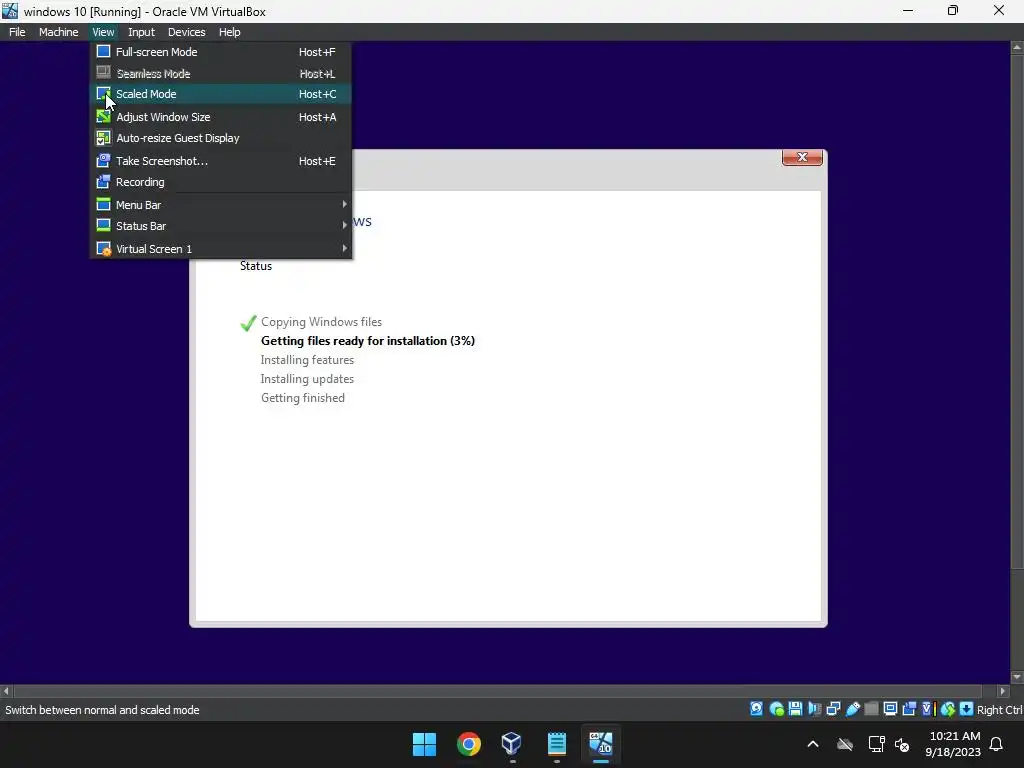Expand the Virtual Screen 1 submenu arrow
1024x768 pixels.
point(344,248)
